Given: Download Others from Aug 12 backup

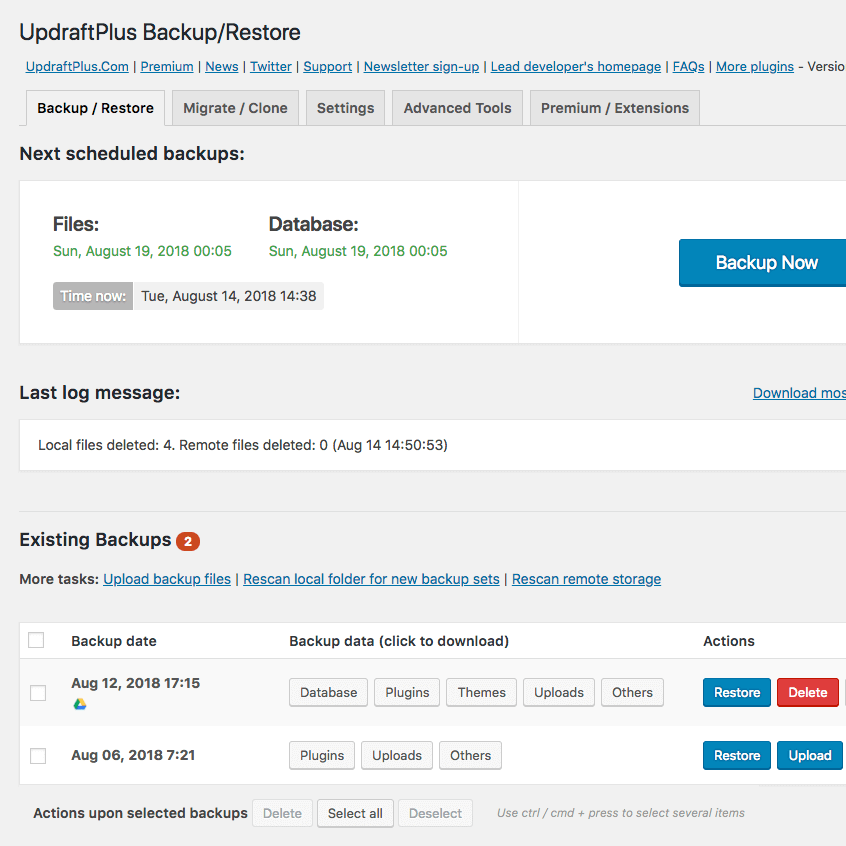Looking at the screenshot, I should tap(632, 692).
